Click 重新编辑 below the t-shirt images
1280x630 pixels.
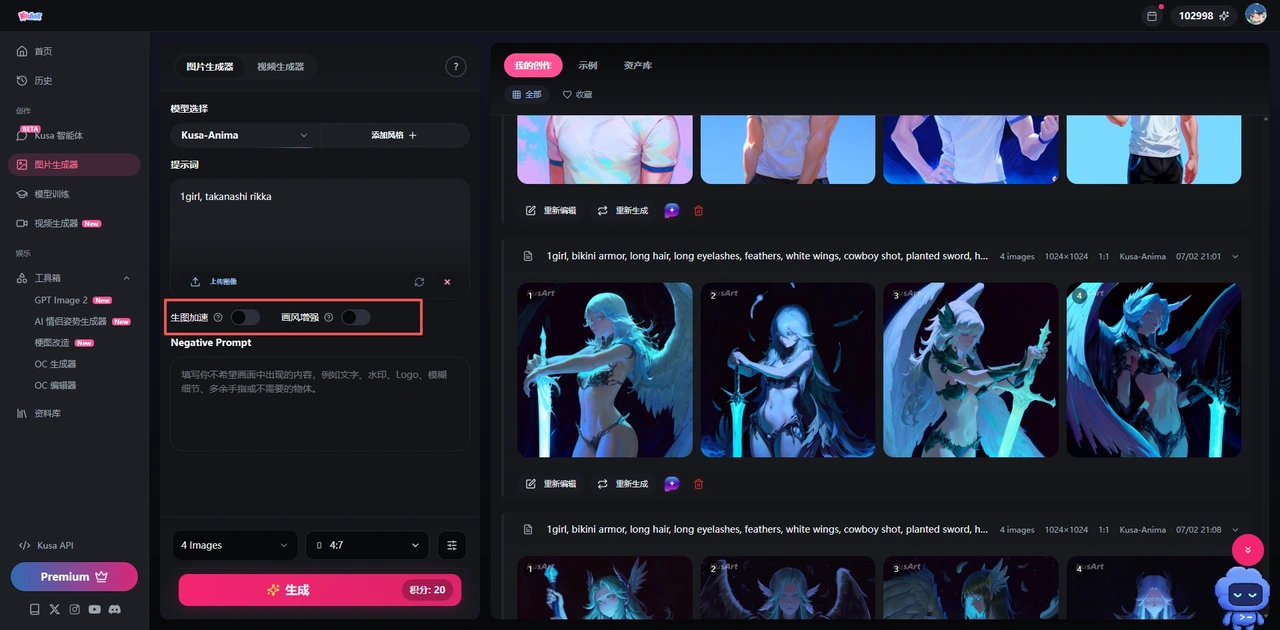click(552, 211)
